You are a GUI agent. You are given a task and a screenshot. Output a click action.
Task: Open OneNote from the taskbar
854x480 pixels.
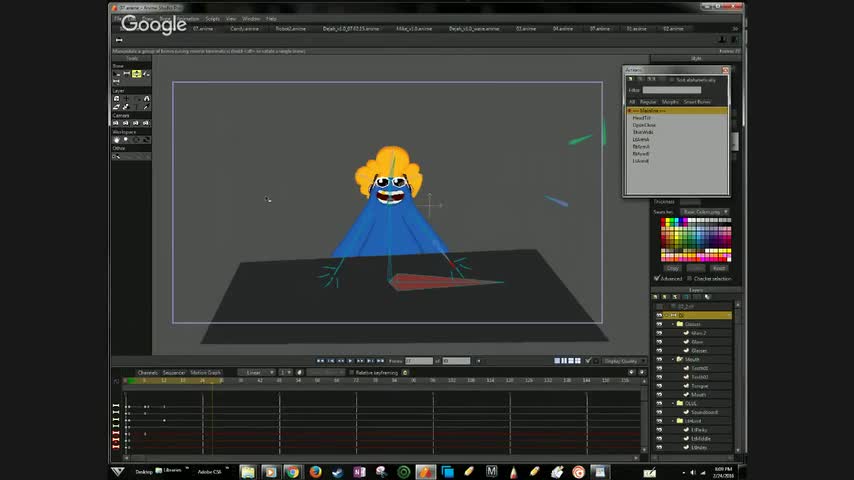359,472
